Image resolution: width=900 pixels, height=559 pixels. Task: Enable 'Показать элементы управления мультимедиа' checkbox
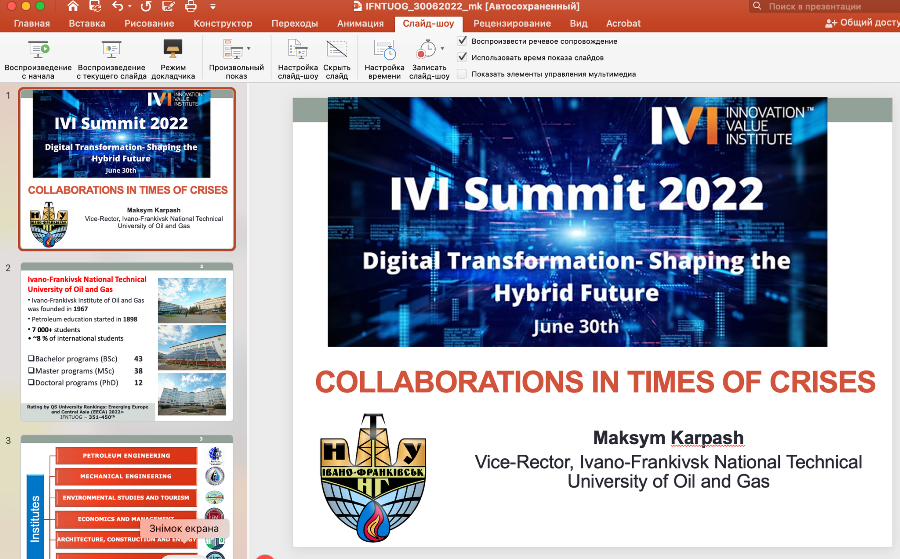tap(462, 73)
